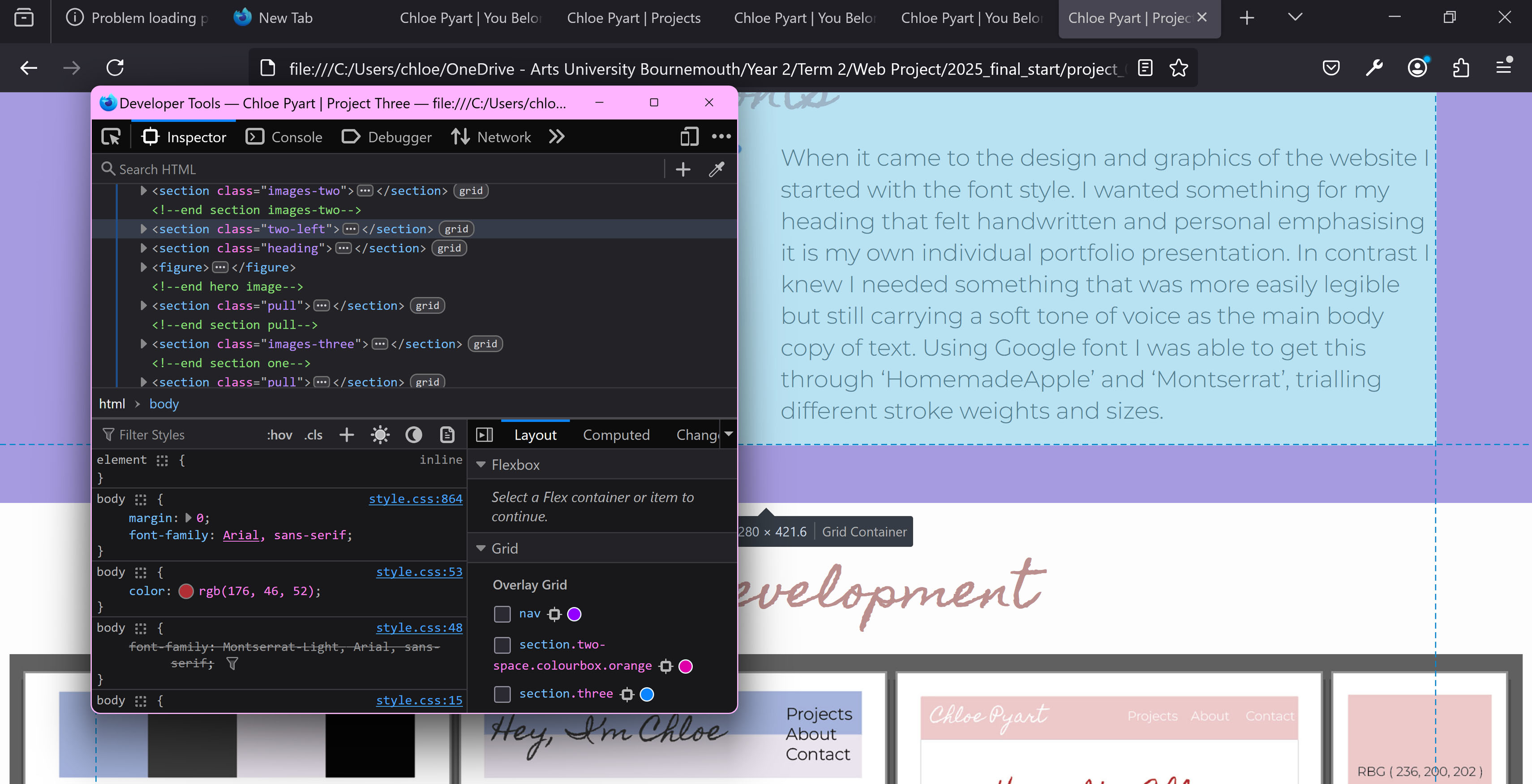This screenshot has height=784, width=1532.
Task: Expand the figure element node
Action: pyautogui.click(x=143, y=267)
